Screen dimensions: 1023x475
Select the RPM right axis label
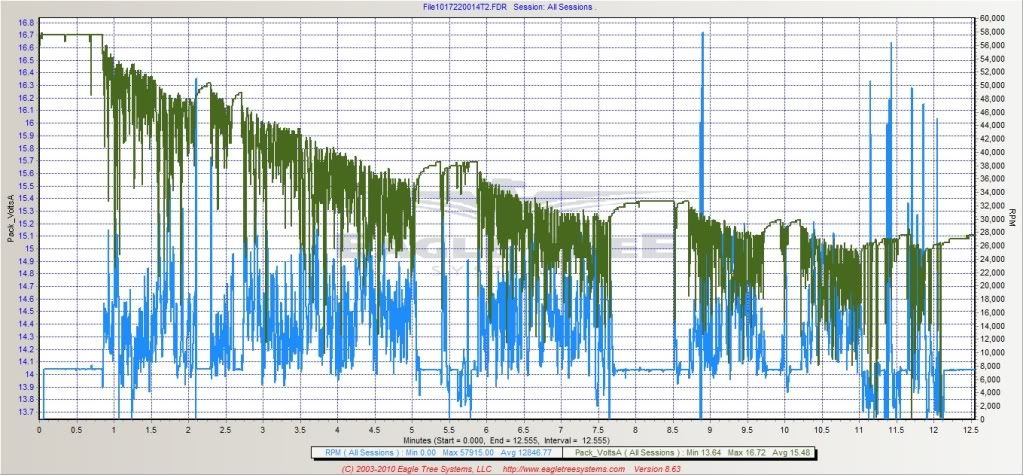1013,218
